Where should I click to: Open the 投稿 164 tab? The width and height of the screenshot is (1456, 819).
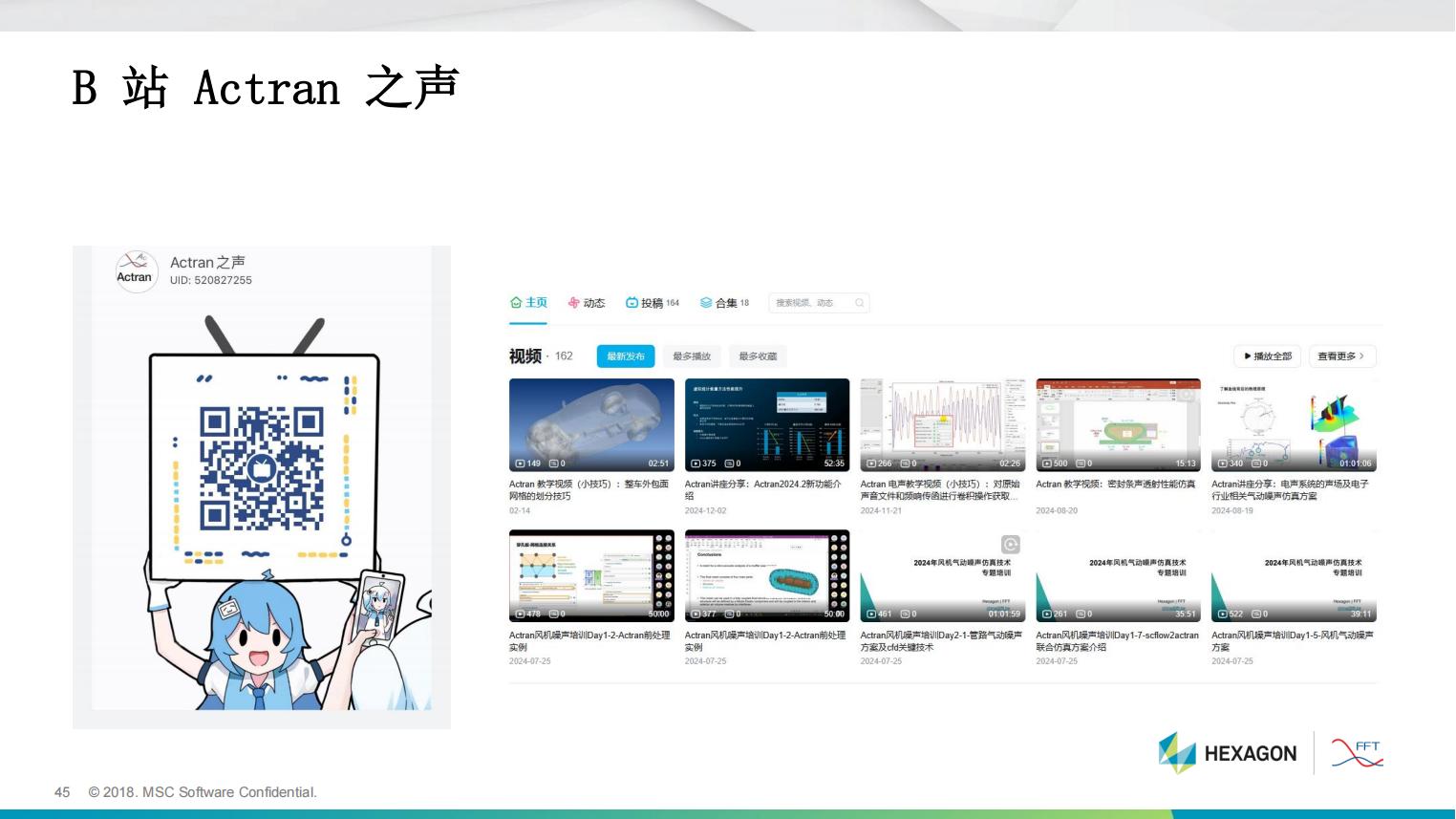(x=653, y=303)
